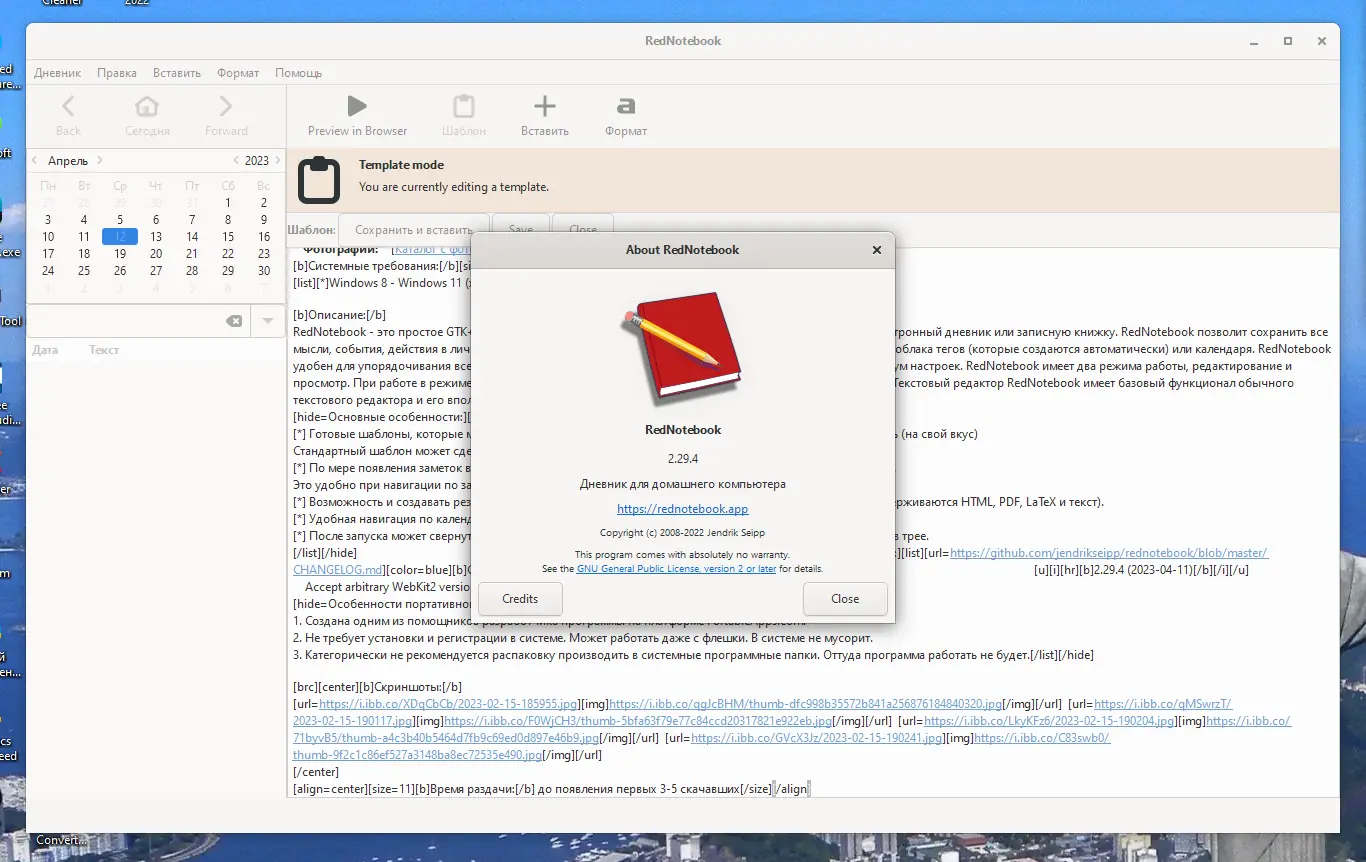
Task: Open the github.com jendrikseipp rednotebook link
Action: pos(1109,553)
